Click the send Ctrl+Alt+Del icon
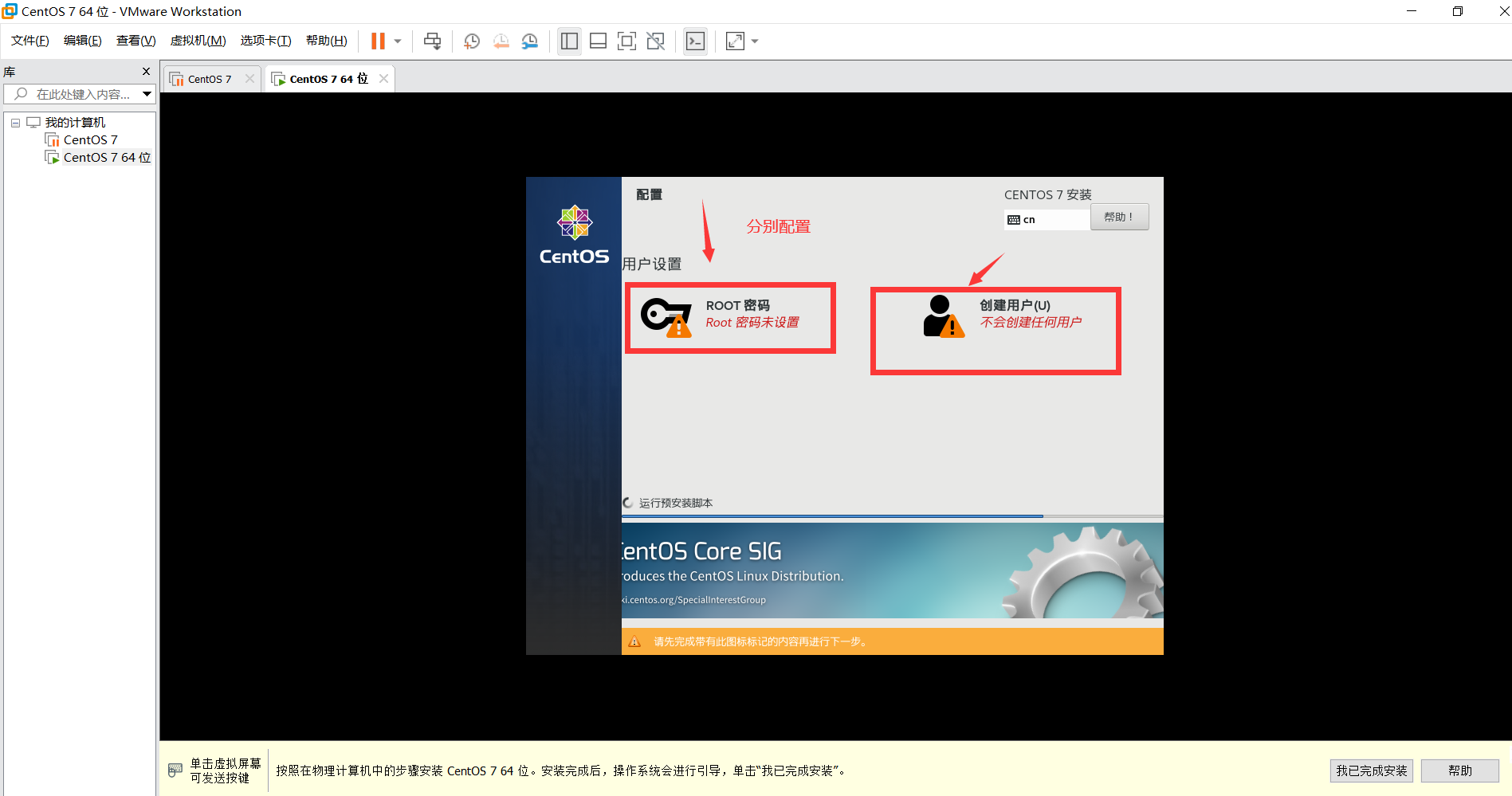1512x796 pixels. [432, 41]
